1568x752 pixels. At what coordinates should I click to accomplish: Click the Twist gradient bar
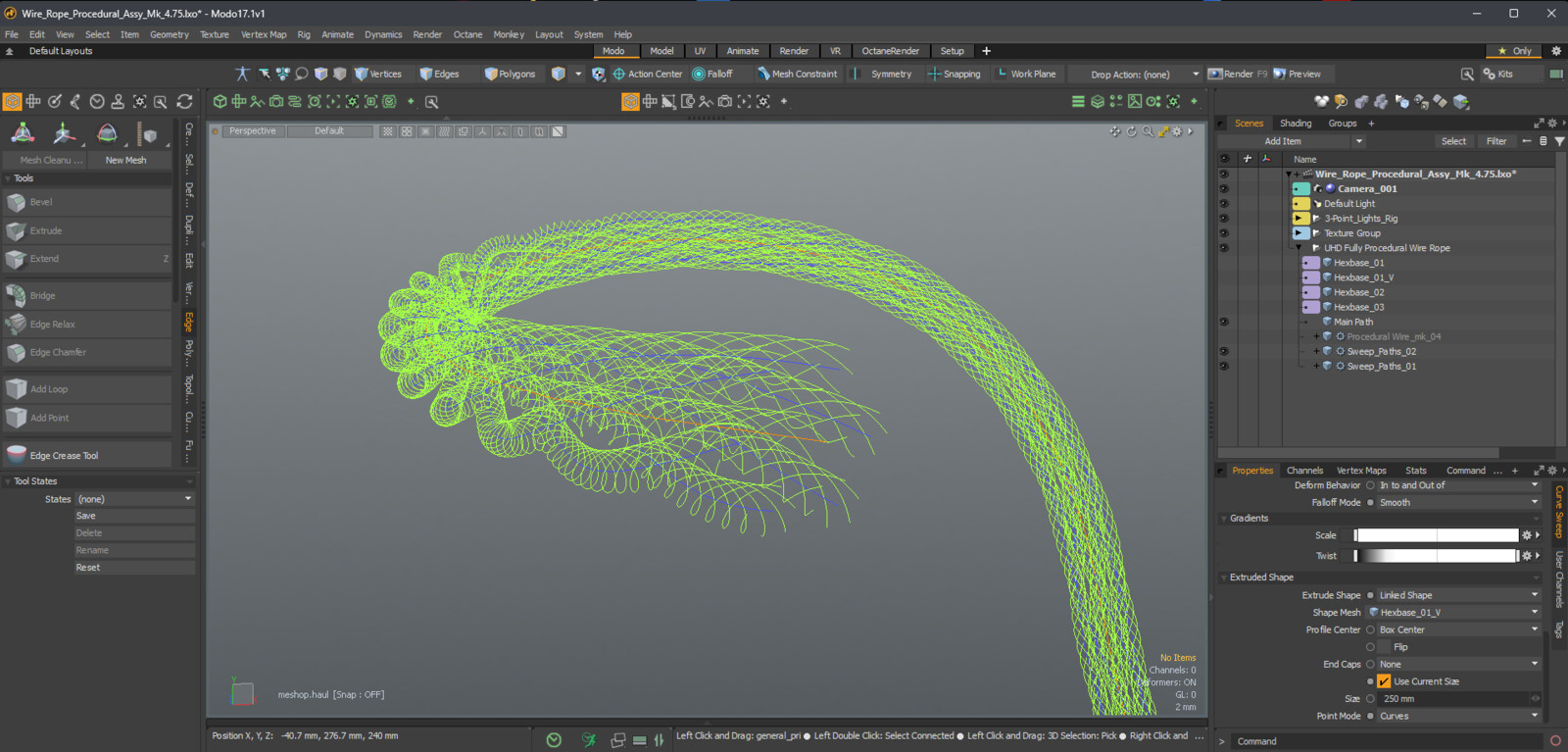[1436, 556]
